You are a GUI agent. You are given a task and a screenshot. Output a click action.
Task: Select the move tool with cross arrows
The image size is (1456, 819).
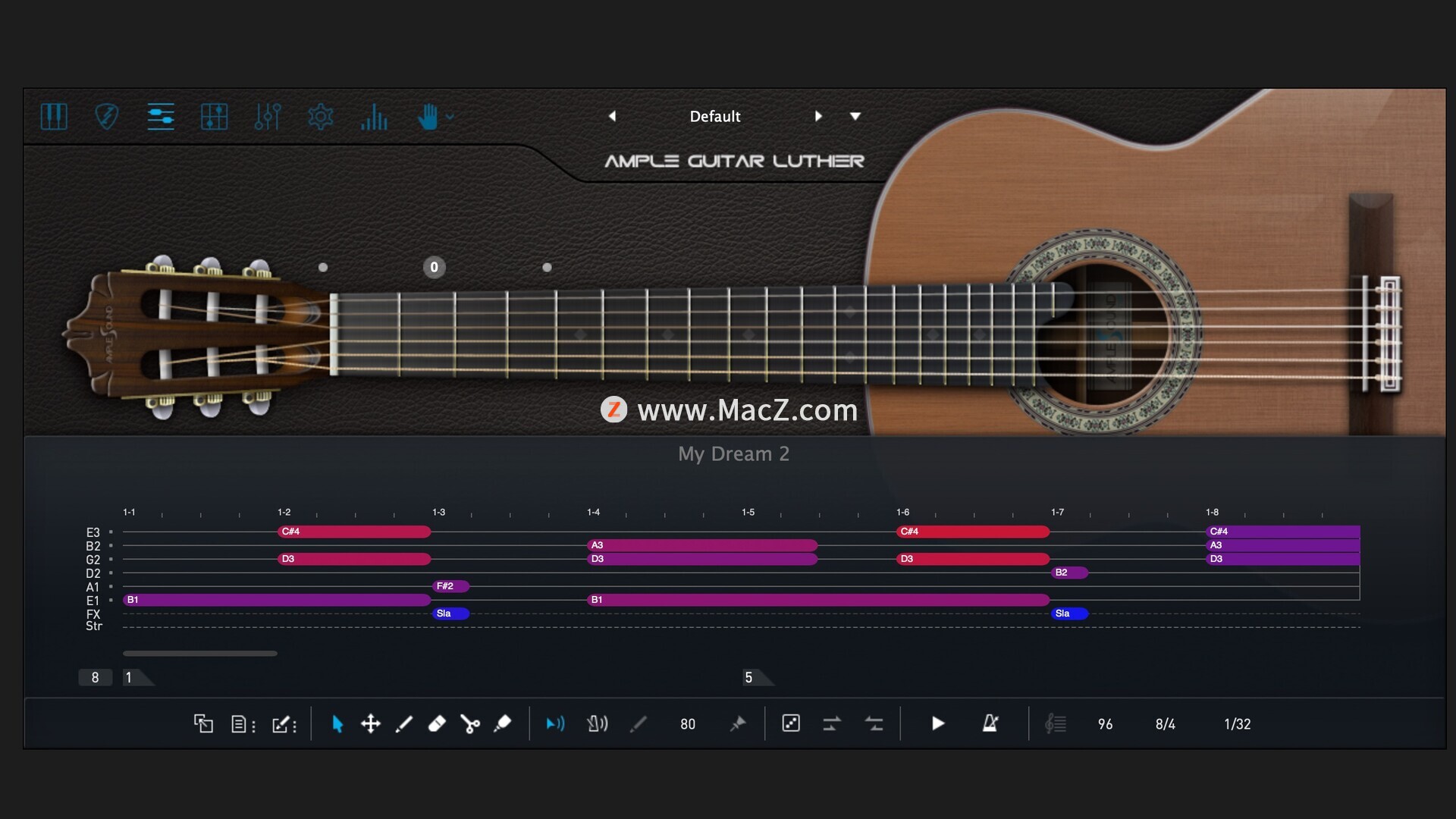[371, 723]
